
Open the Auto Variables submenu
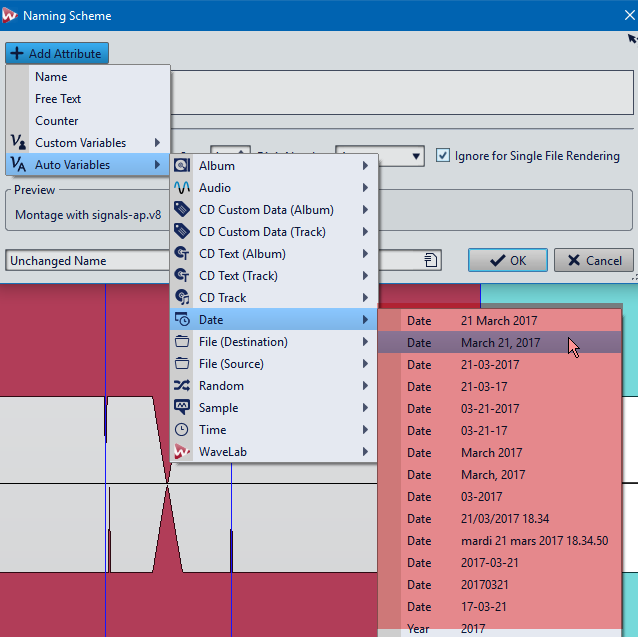pos(88,164)
